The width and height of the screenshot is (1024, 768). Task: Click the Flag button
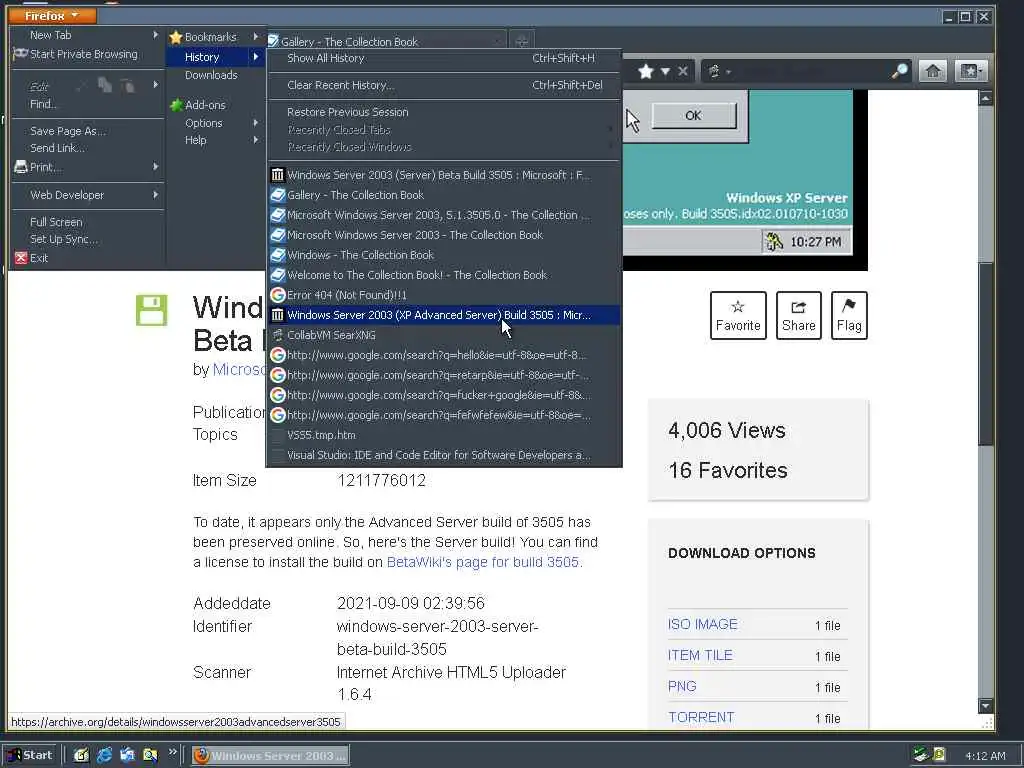(x=849, y=315)
